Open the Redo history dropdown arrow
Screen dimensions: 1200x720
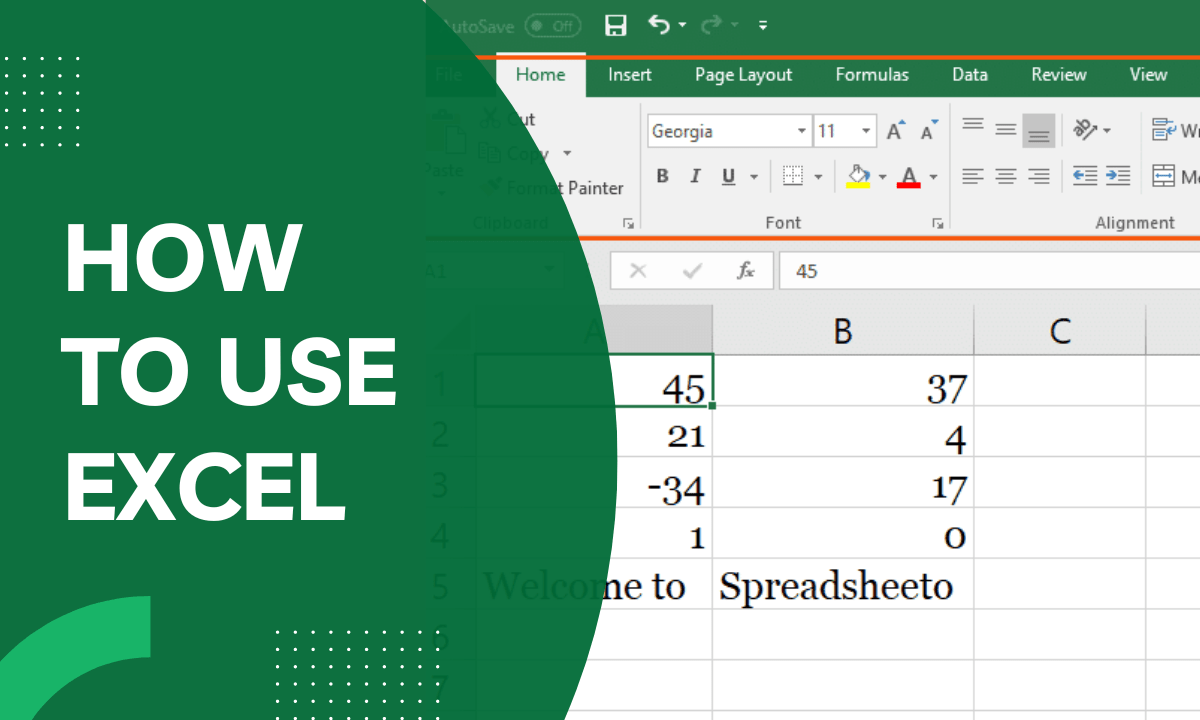[734, 25]
